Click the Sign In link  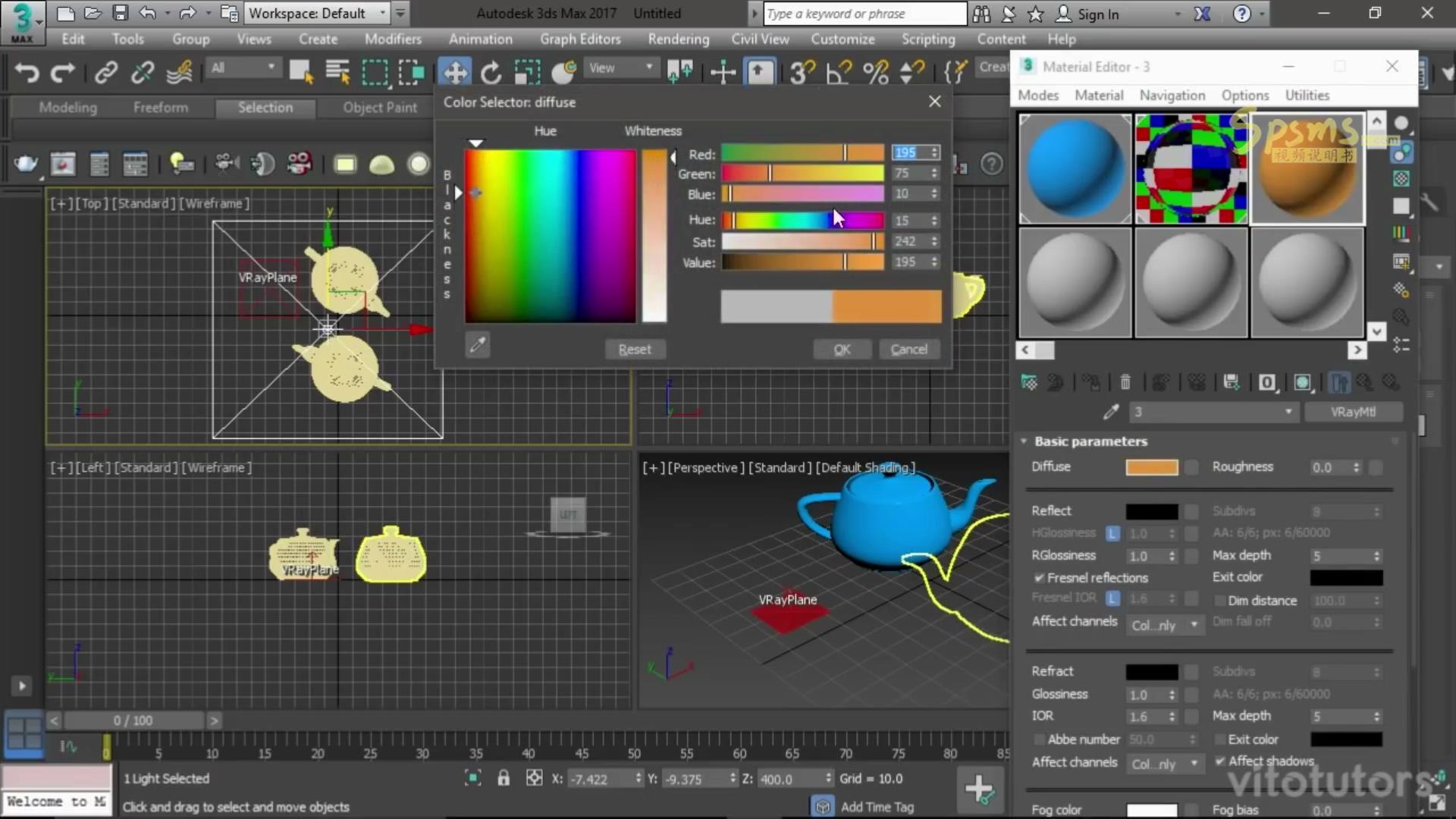pos(1098,14)
